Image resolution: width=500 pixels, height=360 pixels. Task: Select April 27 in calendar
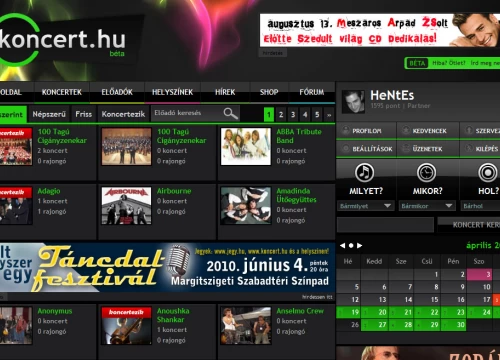pyautogui.click(x=374, y=325)
